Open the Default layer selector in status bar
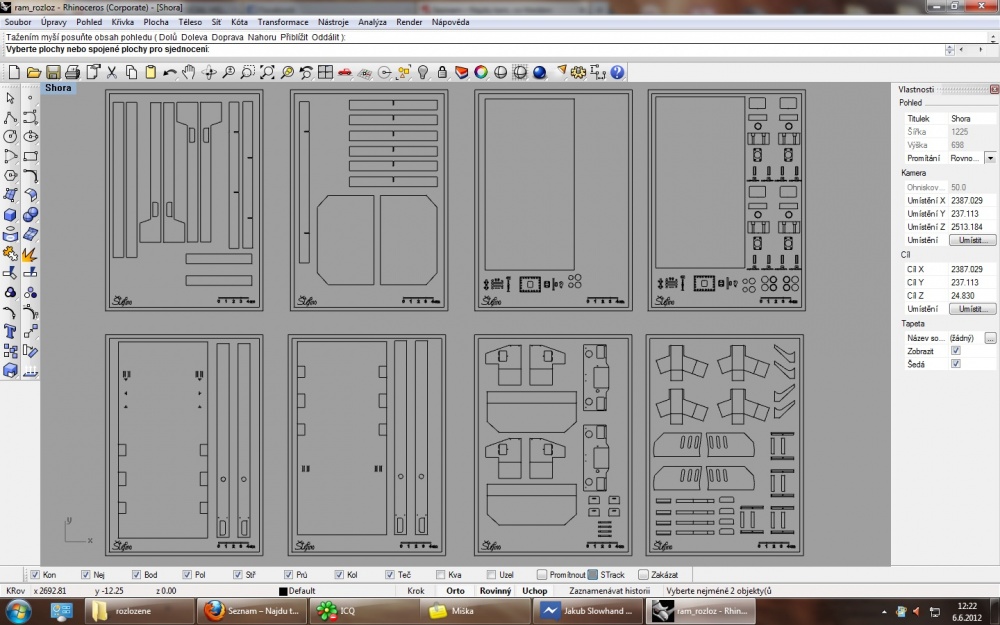This screenshot has height=625, width=1000. (x=298, y=591)
